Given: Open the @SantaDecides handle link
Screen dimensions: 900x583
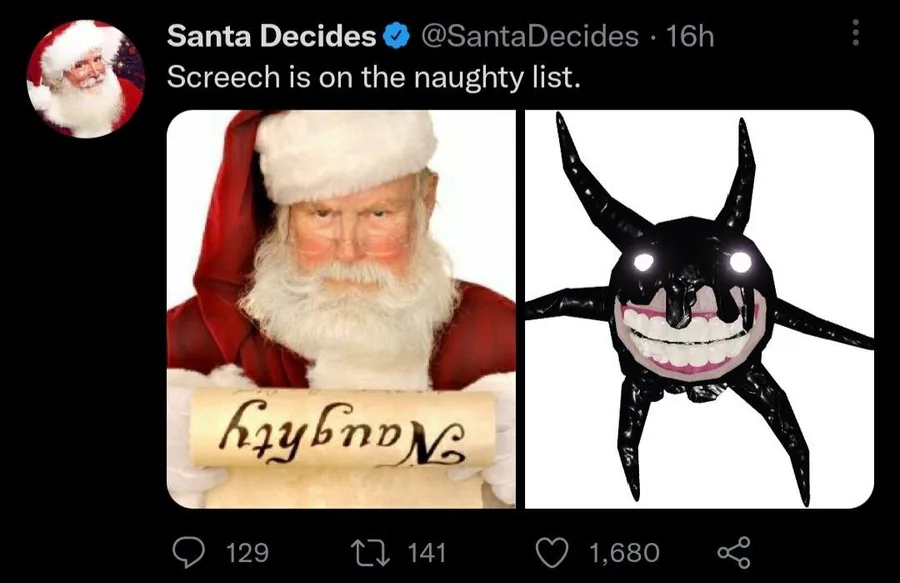Looking at the screenshot, I should click(531, 38).
